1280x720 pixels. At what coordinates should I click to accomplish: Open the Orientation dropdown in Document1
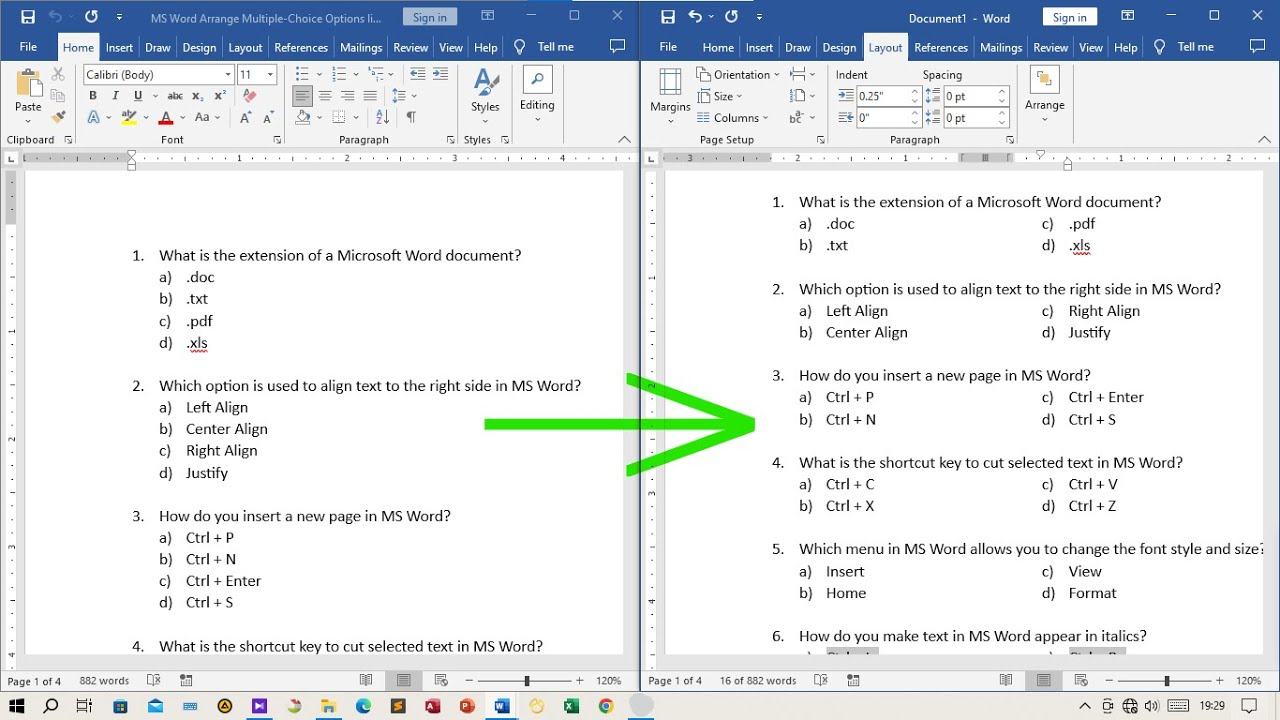point(740,75)
